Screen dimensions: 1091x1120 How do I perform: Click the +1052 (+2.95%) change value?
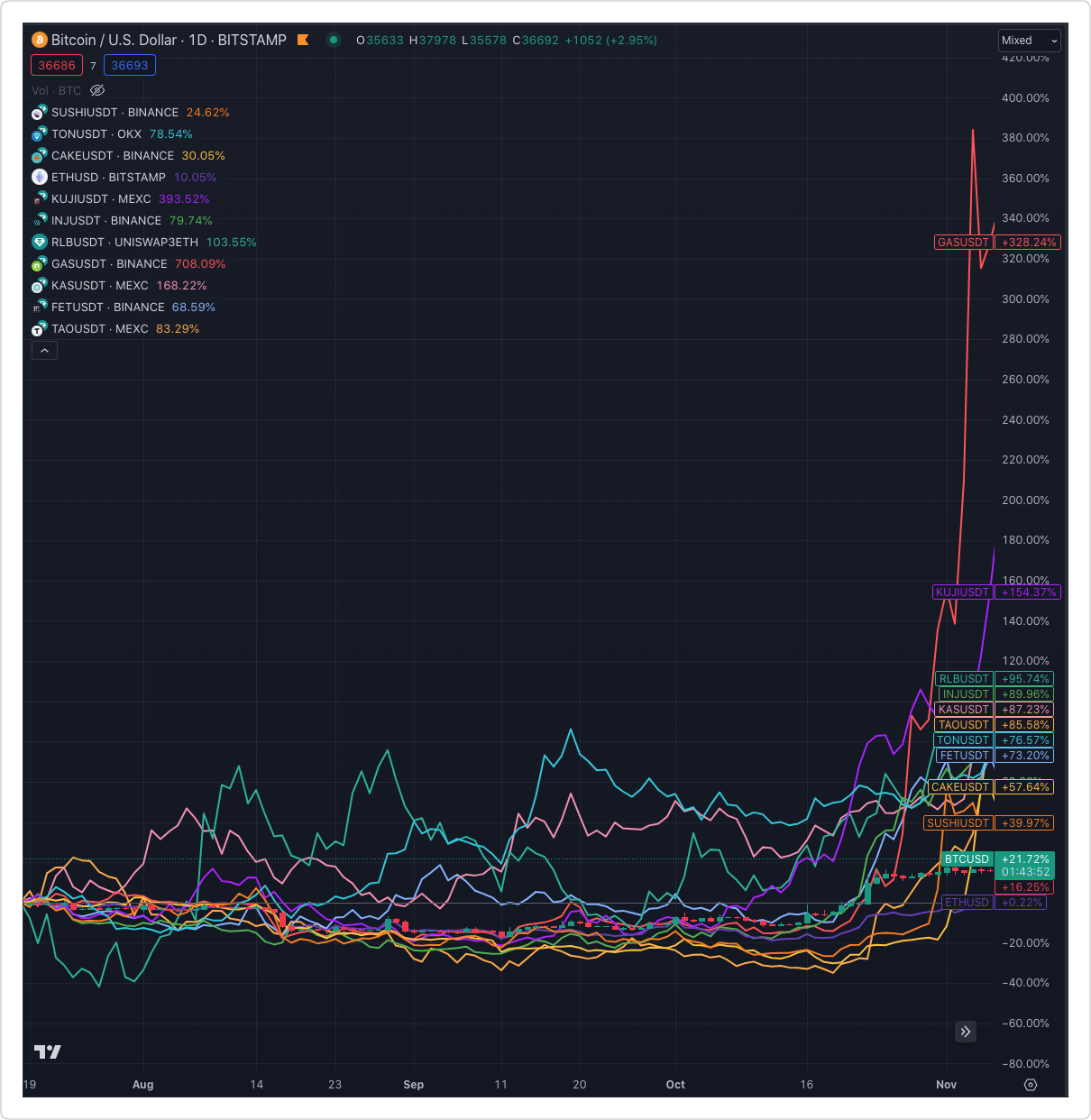(610, 41)
